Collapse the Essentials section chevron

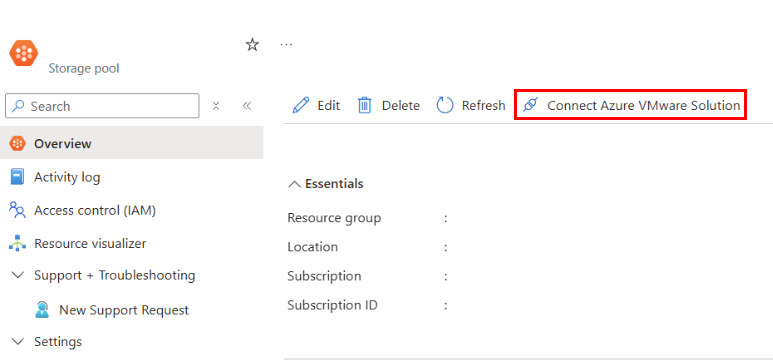click(294, 184)
